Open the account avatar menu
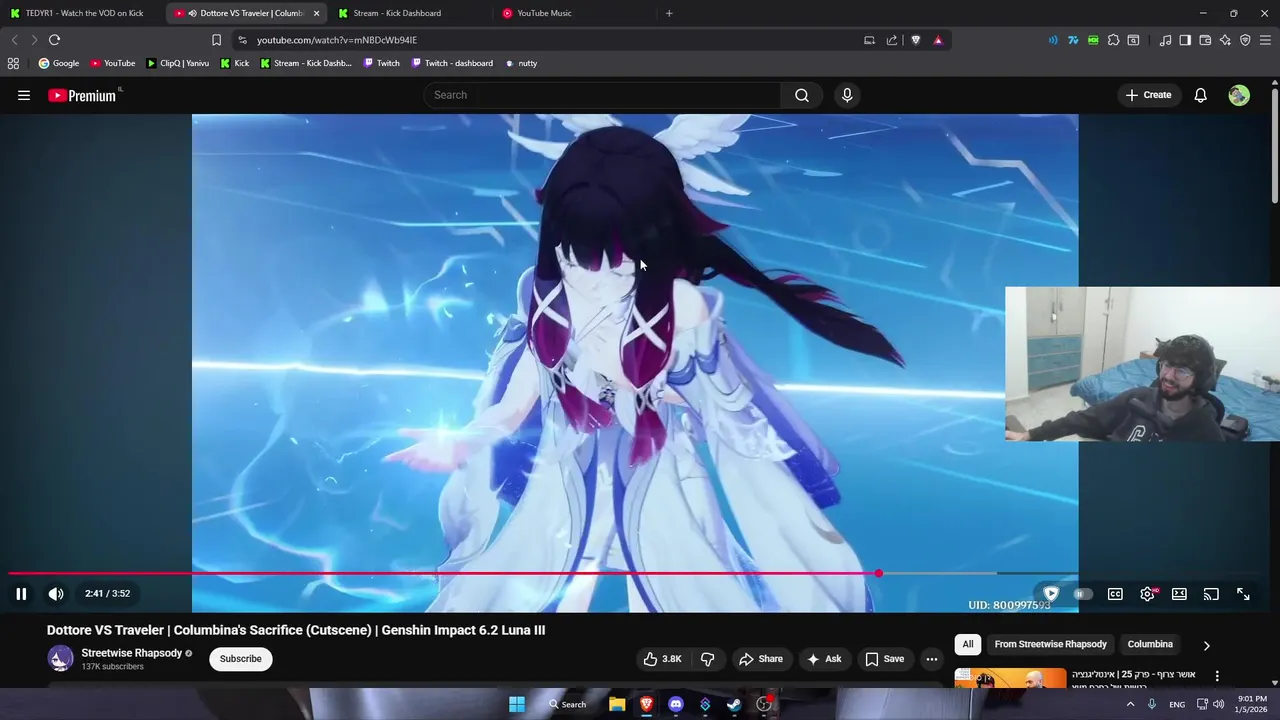Viewport: 1280px width, 720px height. (x=1239, y=95)
